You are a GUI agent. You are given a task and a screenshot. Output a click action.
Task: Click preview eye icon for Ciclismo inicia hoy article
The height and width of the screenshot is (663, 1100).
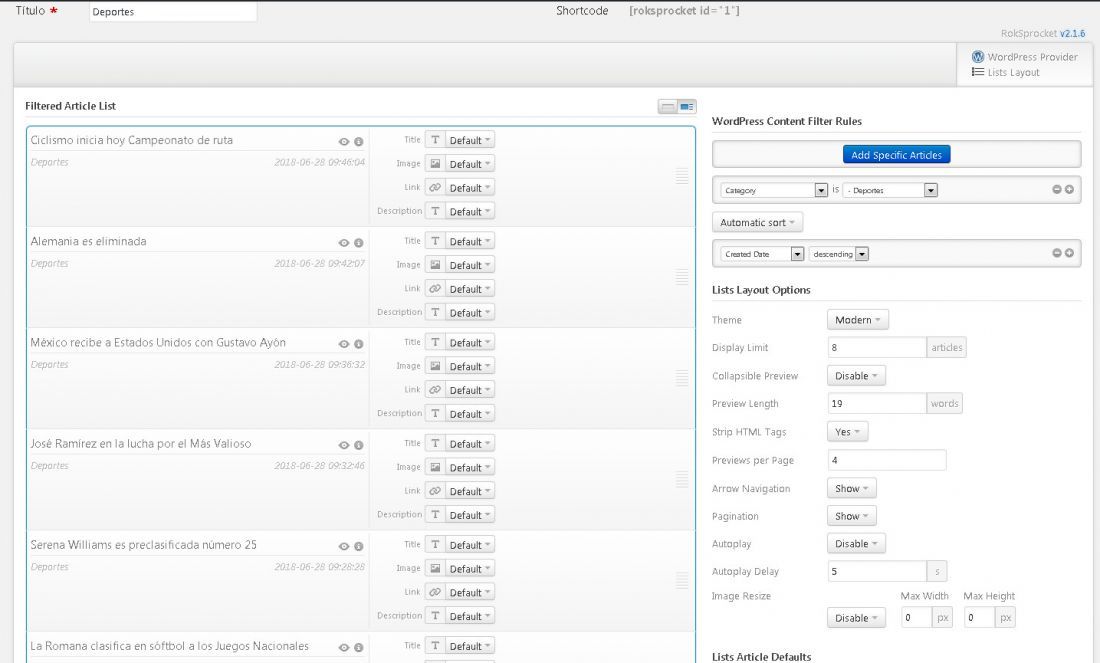point(344,142)
